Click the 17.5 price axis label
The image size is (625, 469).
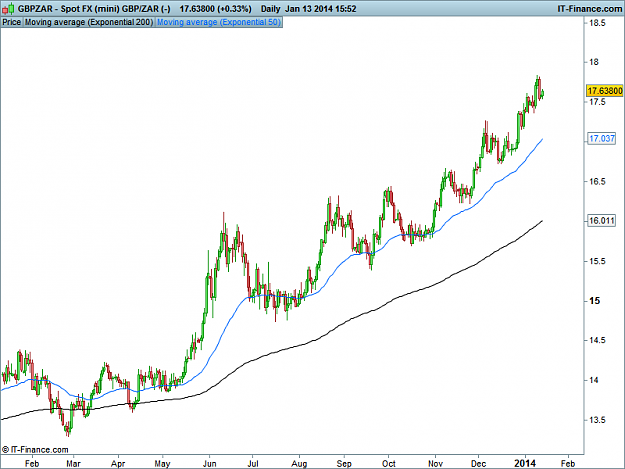pos(597,102)
